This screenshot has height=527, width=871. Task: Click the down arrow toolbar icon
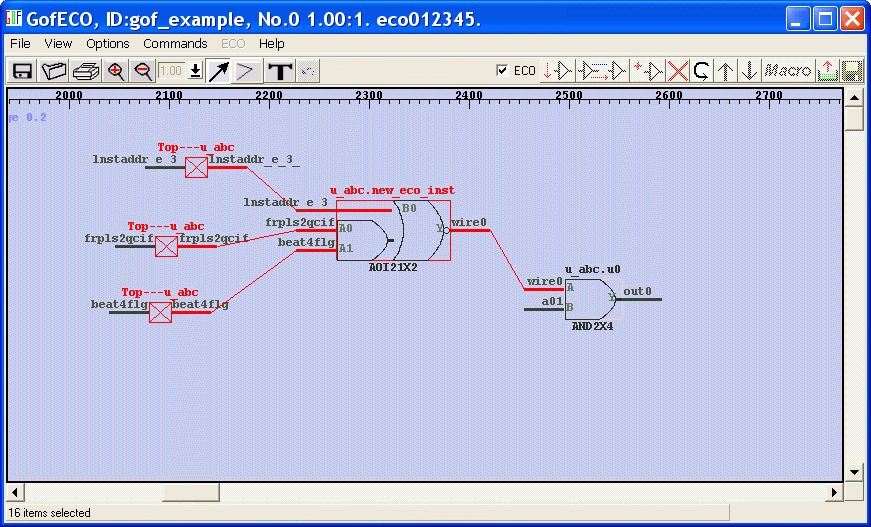click(x=749, y=71)
